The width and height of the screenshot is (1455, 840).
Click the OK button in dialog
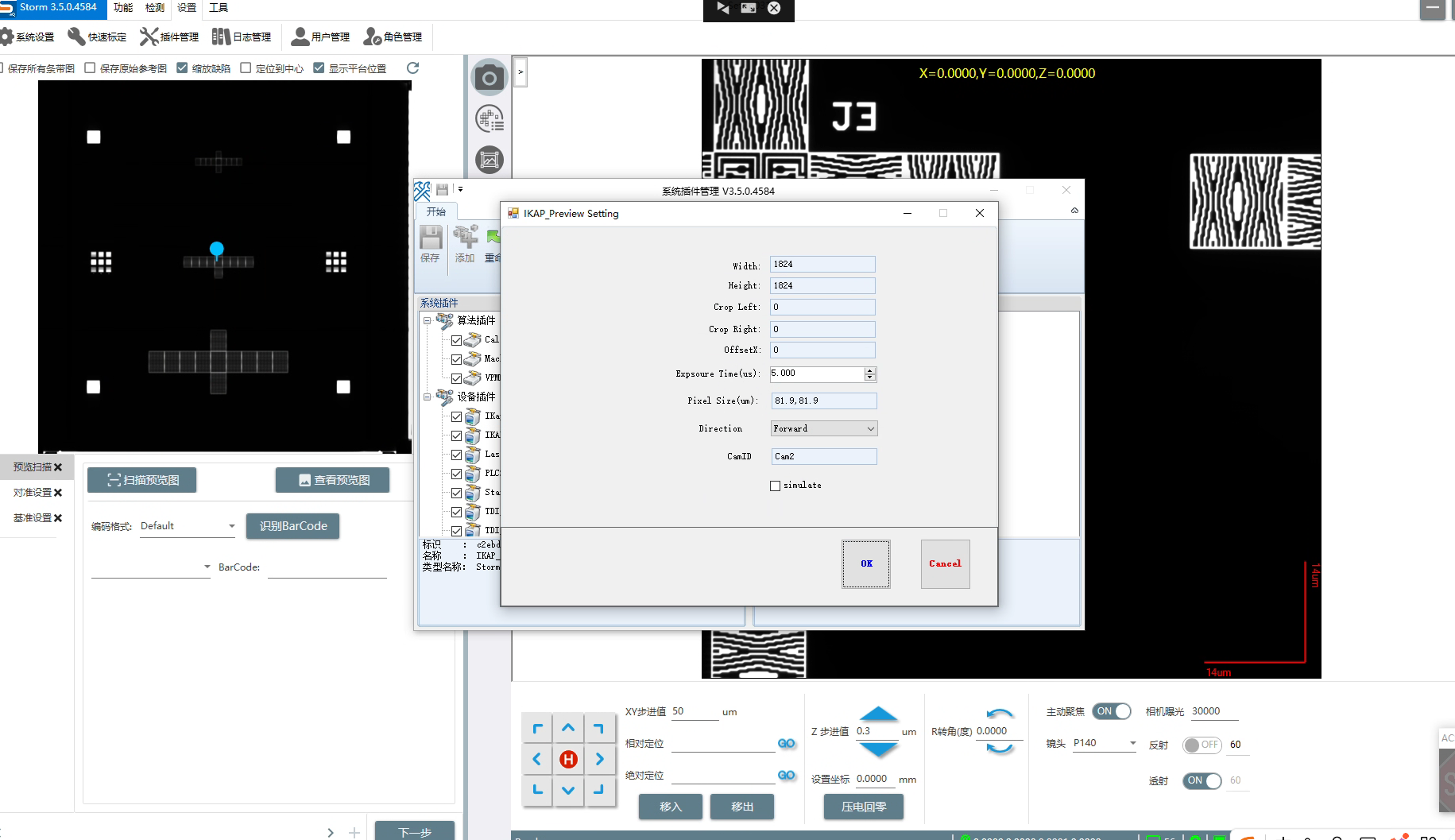click(865, 563)
